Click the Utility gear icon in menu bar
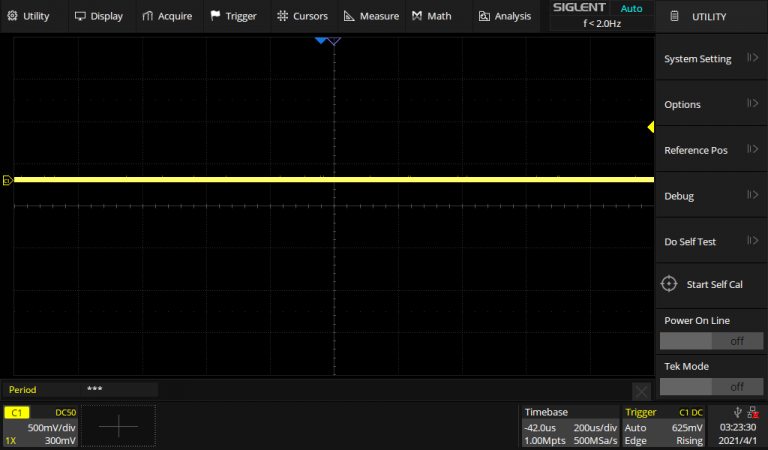The width and height of the screenshot is (768, 450). pyautogui.click(x=12, y=16)
